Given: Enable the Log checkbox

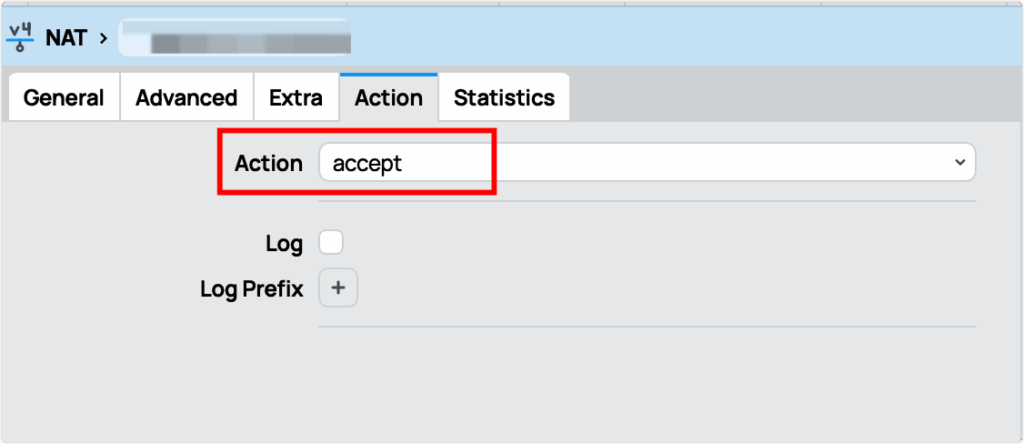Looking at the screenshot, I should 331,242.
